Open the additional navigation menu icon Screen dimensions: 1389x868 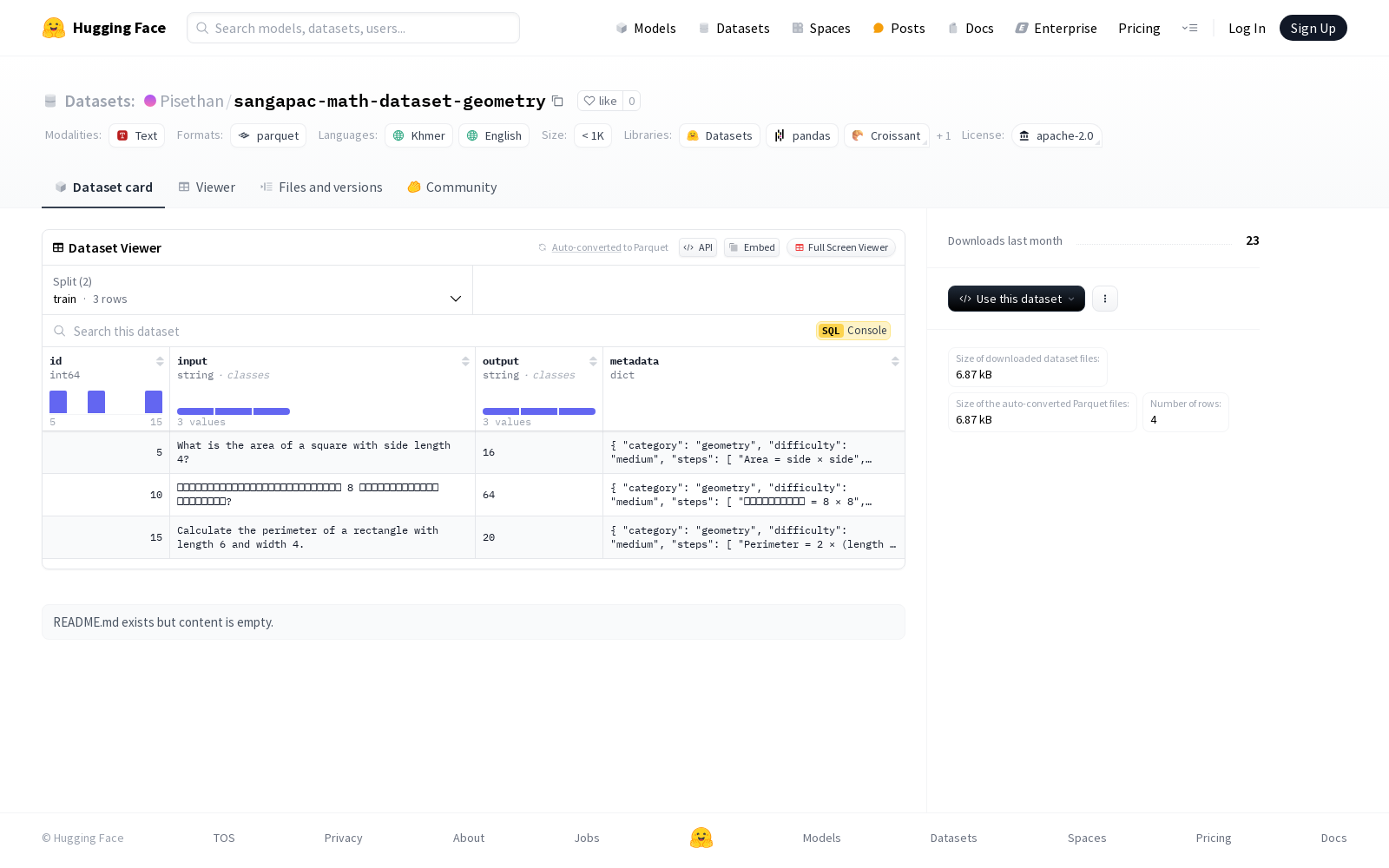[1189, 28]
